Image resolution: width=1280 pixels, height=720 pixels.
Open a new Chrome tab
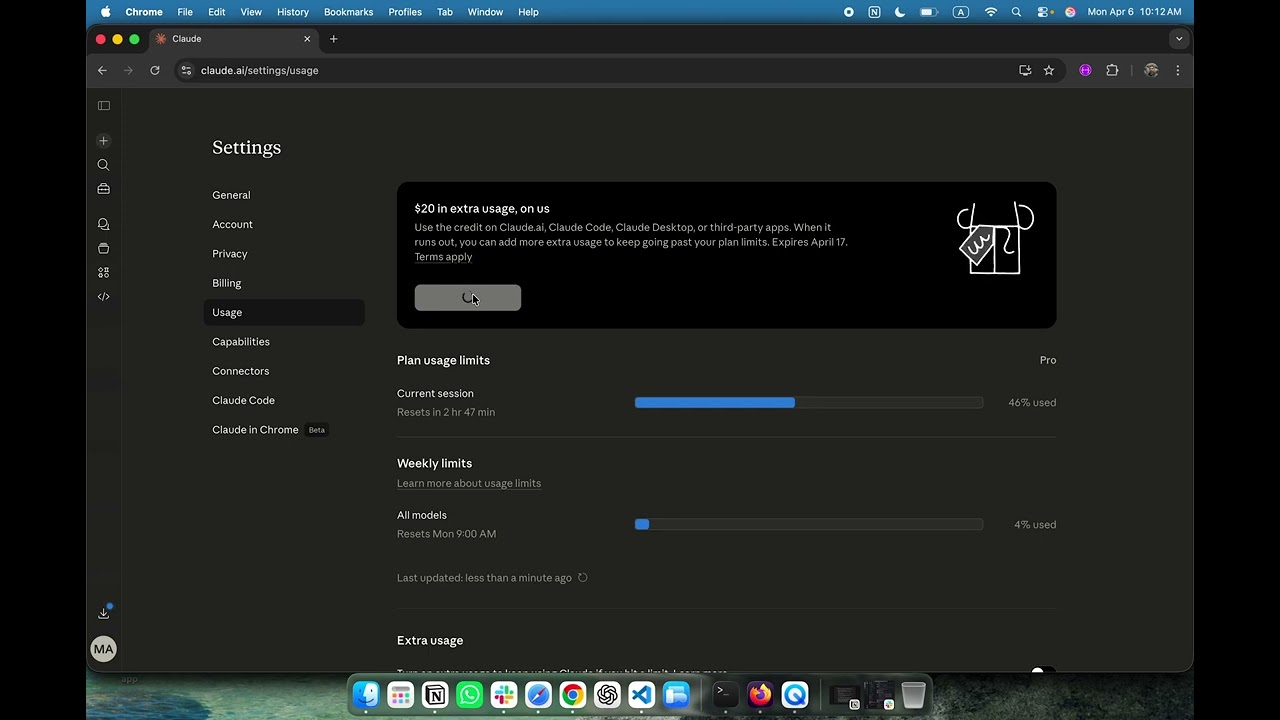click(334, 39)
